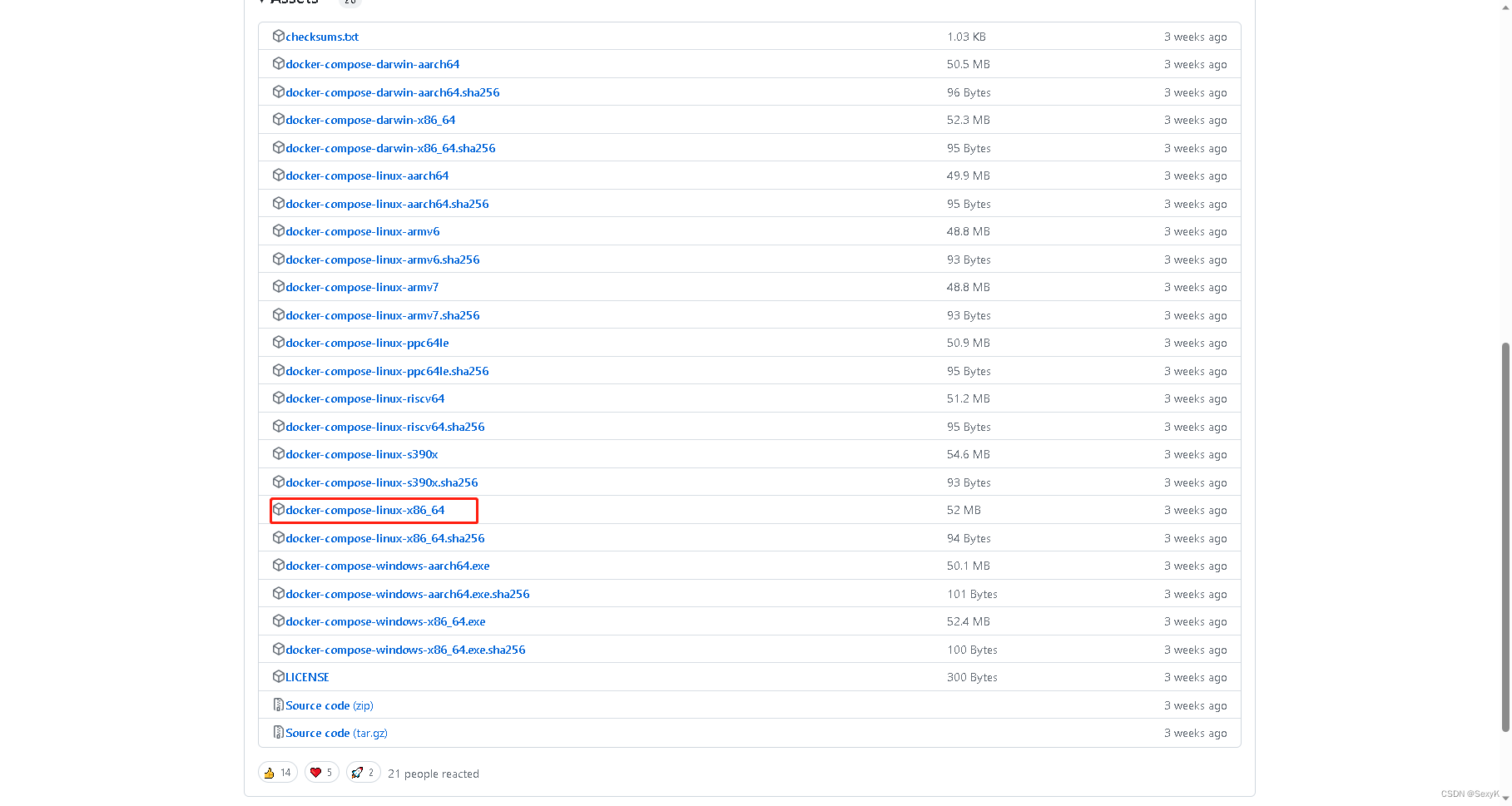Viewport: 1512px width, 806px height.
Task: Click the zip file icon beside Source code (zip)
Action: tap(279, 705)
